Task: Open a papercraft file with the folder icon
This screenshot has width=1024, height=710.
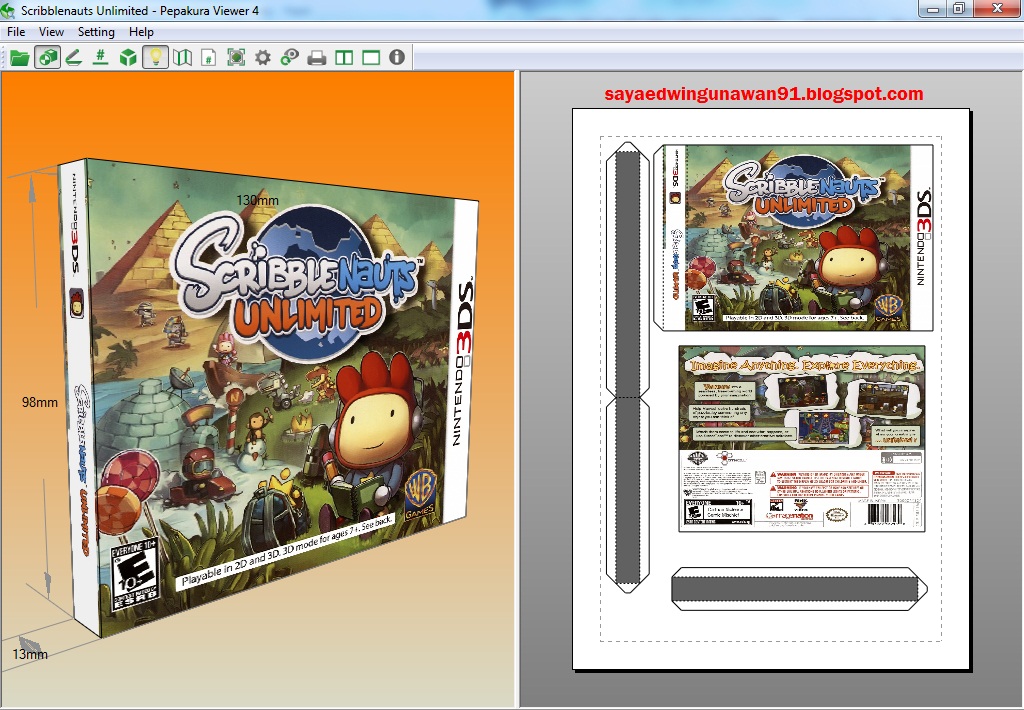Action: pyautogui.click(x=20, y=57)
